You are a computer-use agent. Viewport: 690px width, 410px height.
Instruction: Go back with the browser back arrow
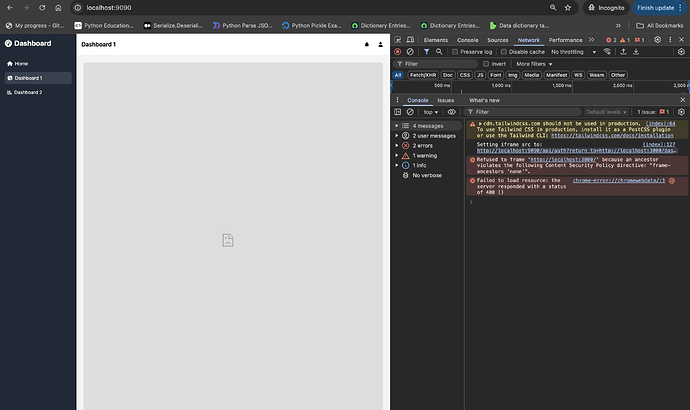10,7
